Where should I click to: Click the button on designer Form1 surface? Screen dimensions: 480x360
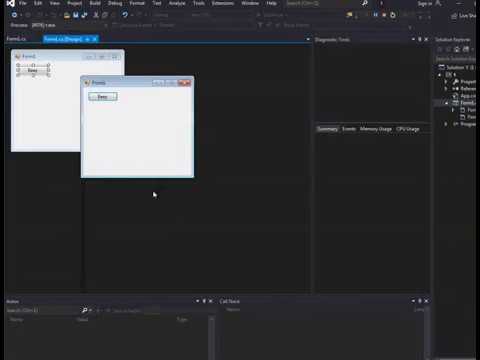click(x=33, y=70)
